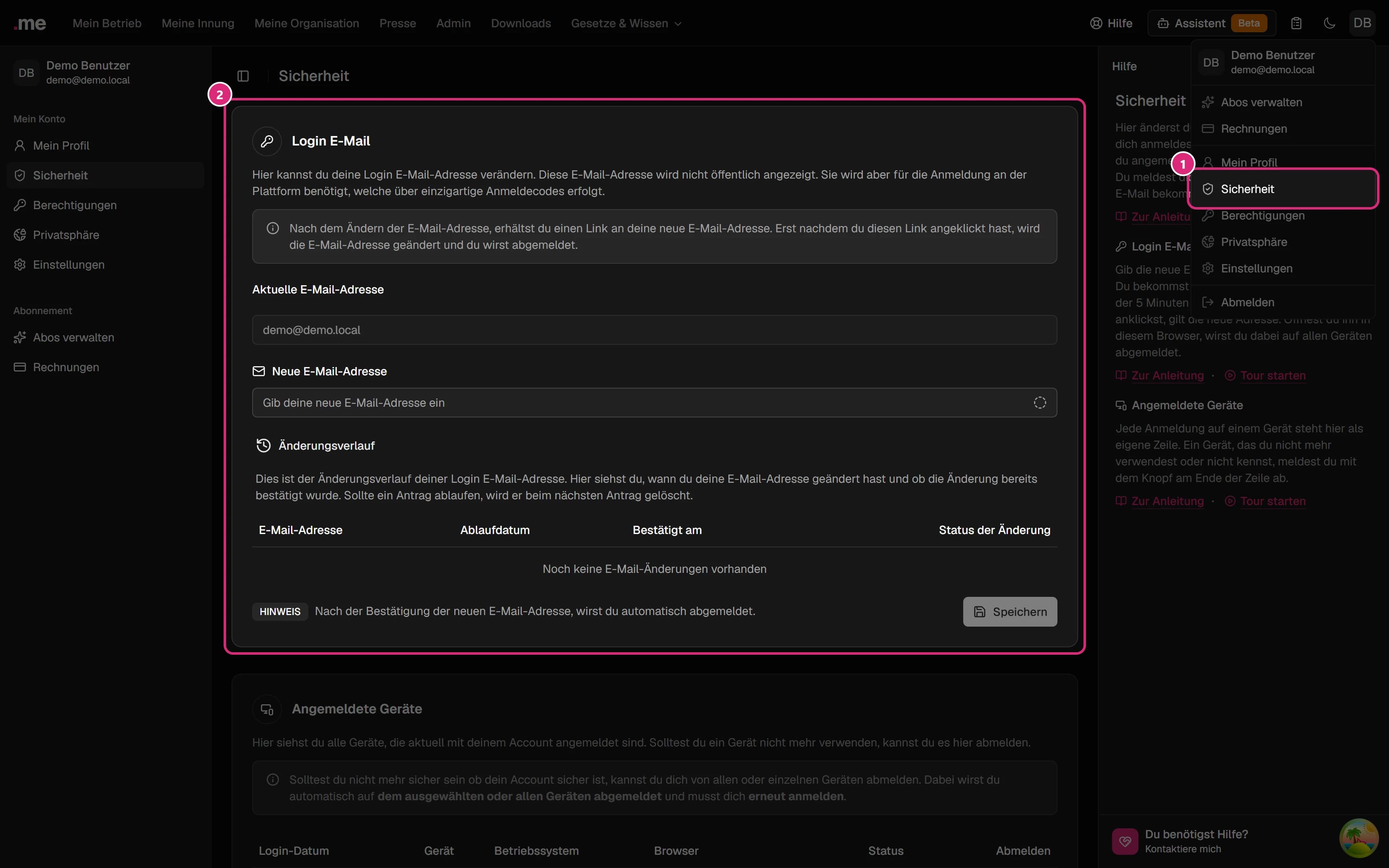Screen dimensions: 1389x868
Task: Select Mein Profil in left sidebar
Action: pyautogui.click(x=105, y=146)
